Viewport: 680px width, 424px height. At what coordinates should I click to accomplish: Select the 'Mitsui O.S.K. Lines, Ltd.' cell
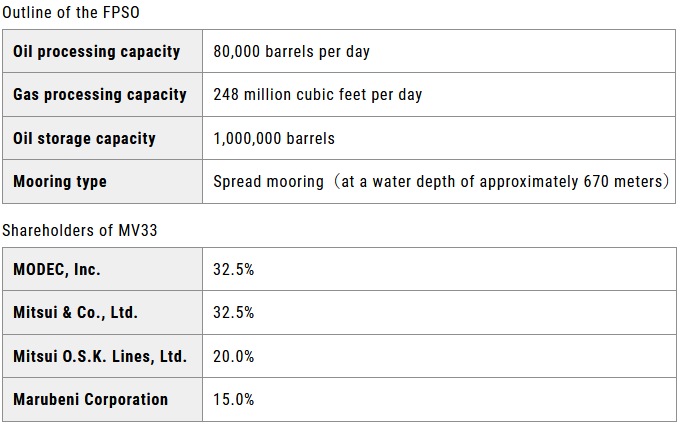(100, 356)
